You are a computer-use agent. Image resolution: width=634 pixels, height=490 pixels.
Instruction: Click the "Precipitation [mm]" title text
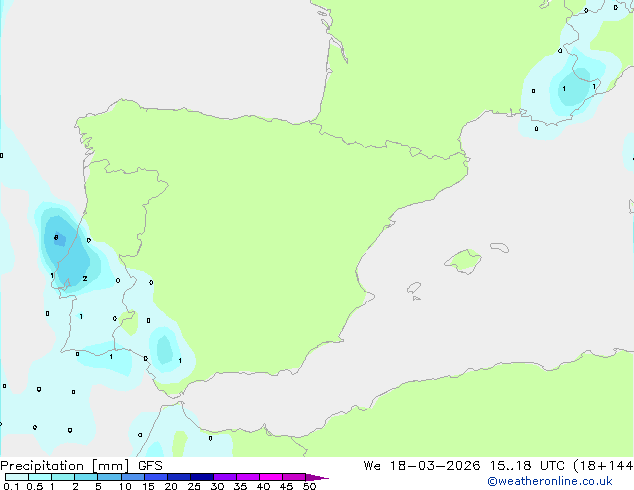point(65,466)
